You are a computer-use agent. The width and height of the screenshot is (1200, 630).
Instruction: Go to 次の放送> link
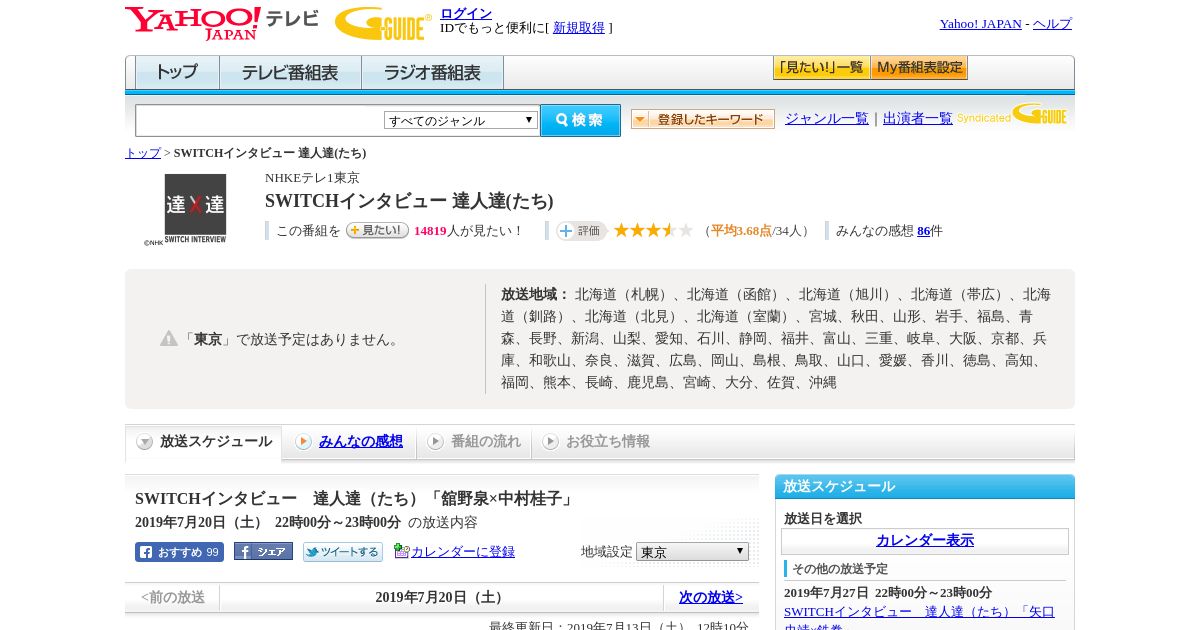(x=711, y=597)
